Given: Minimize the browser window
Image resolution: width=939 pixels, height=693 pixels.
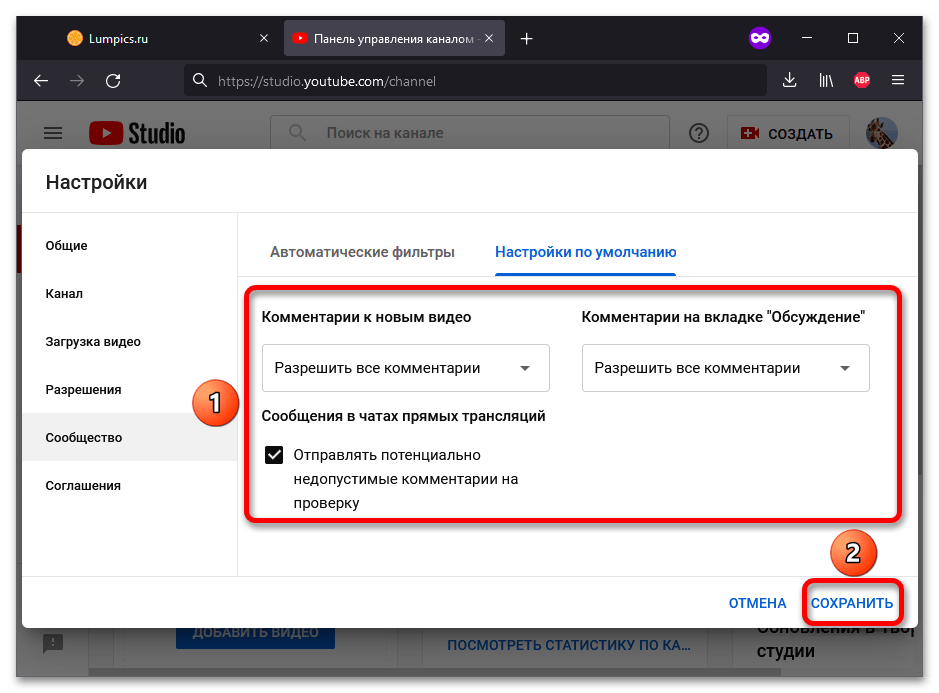Looking at the screenshot, I should tap(807, 38).
